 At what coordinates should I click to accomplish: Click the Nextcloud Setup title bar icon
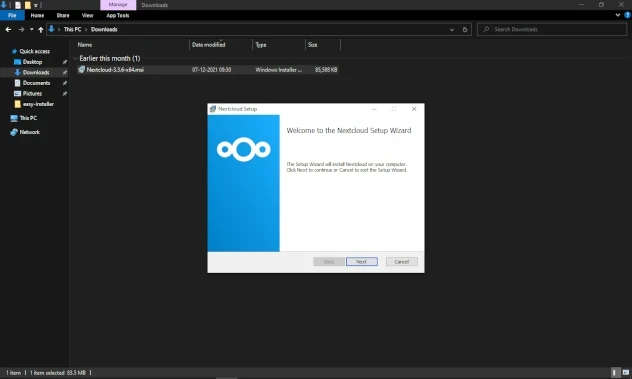click(x=213, y=109)
